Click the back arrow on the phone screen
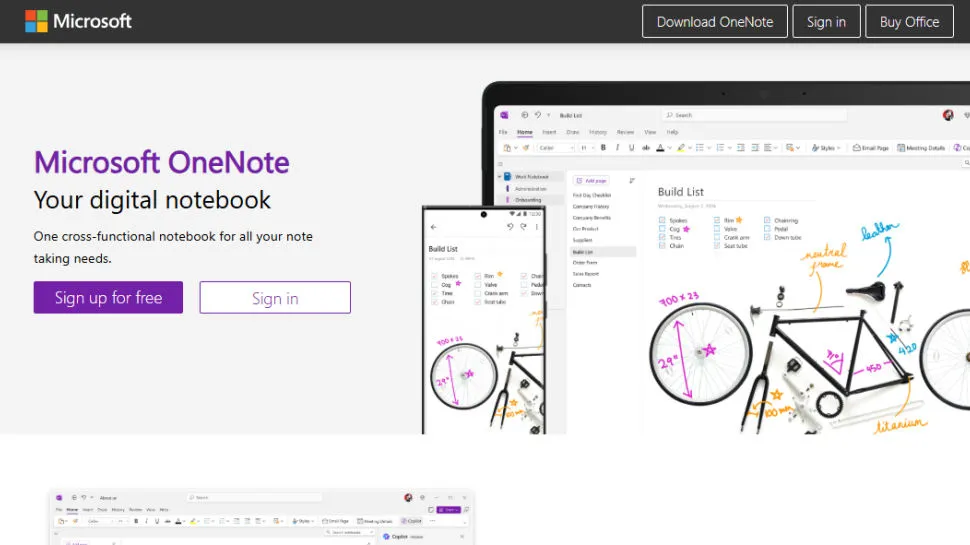This screenshot has height=545, width=970. 433,227
